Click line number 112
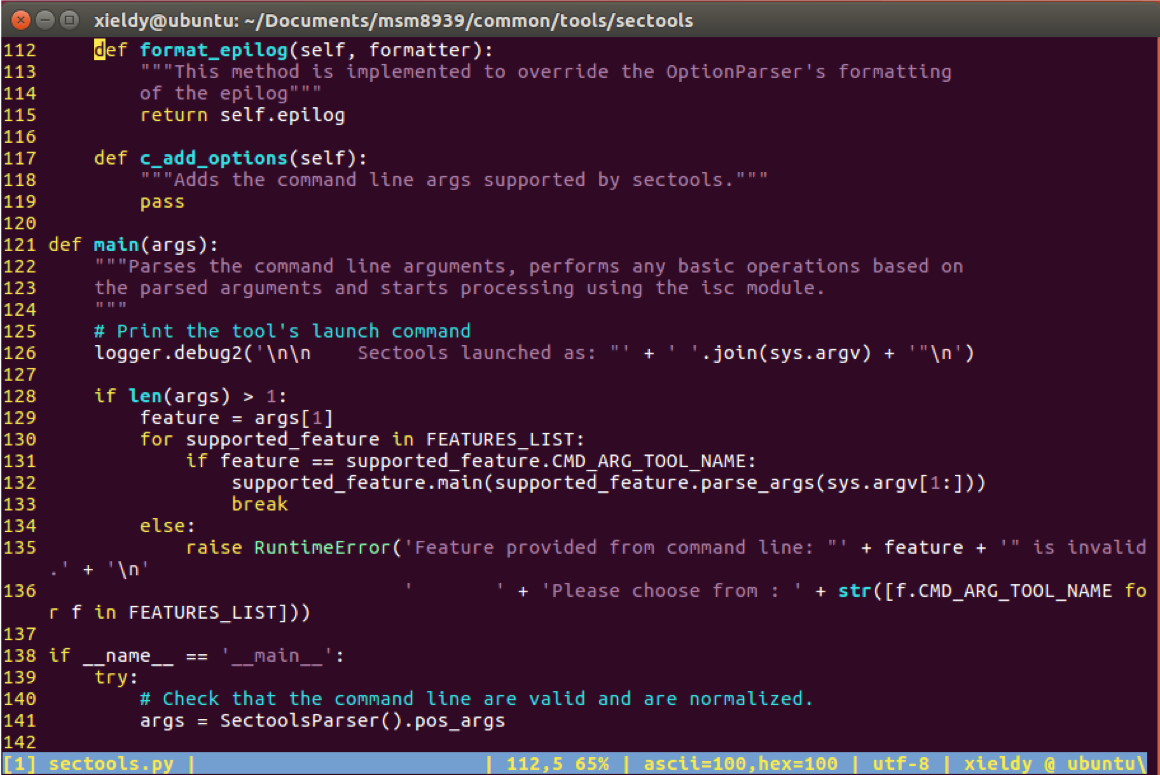 click(x=20, y=50)
